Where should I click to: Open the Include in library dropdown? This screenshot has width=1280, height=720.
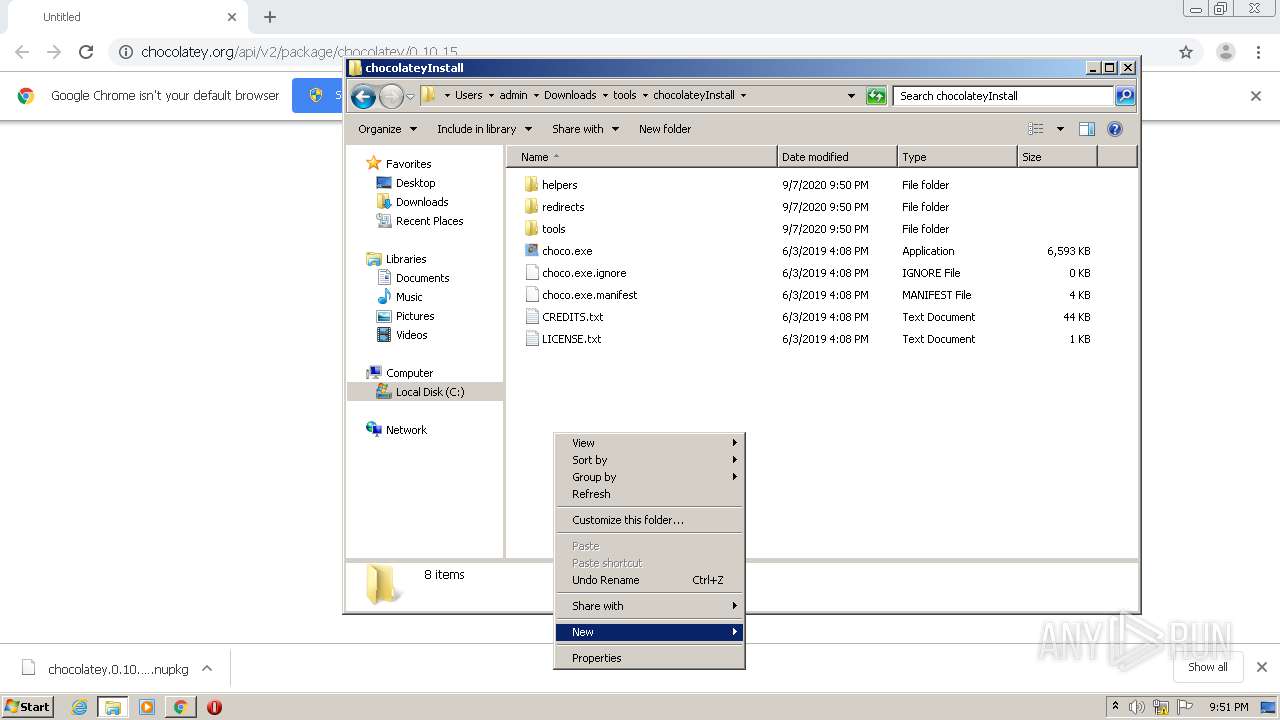[x=485, y=129]
